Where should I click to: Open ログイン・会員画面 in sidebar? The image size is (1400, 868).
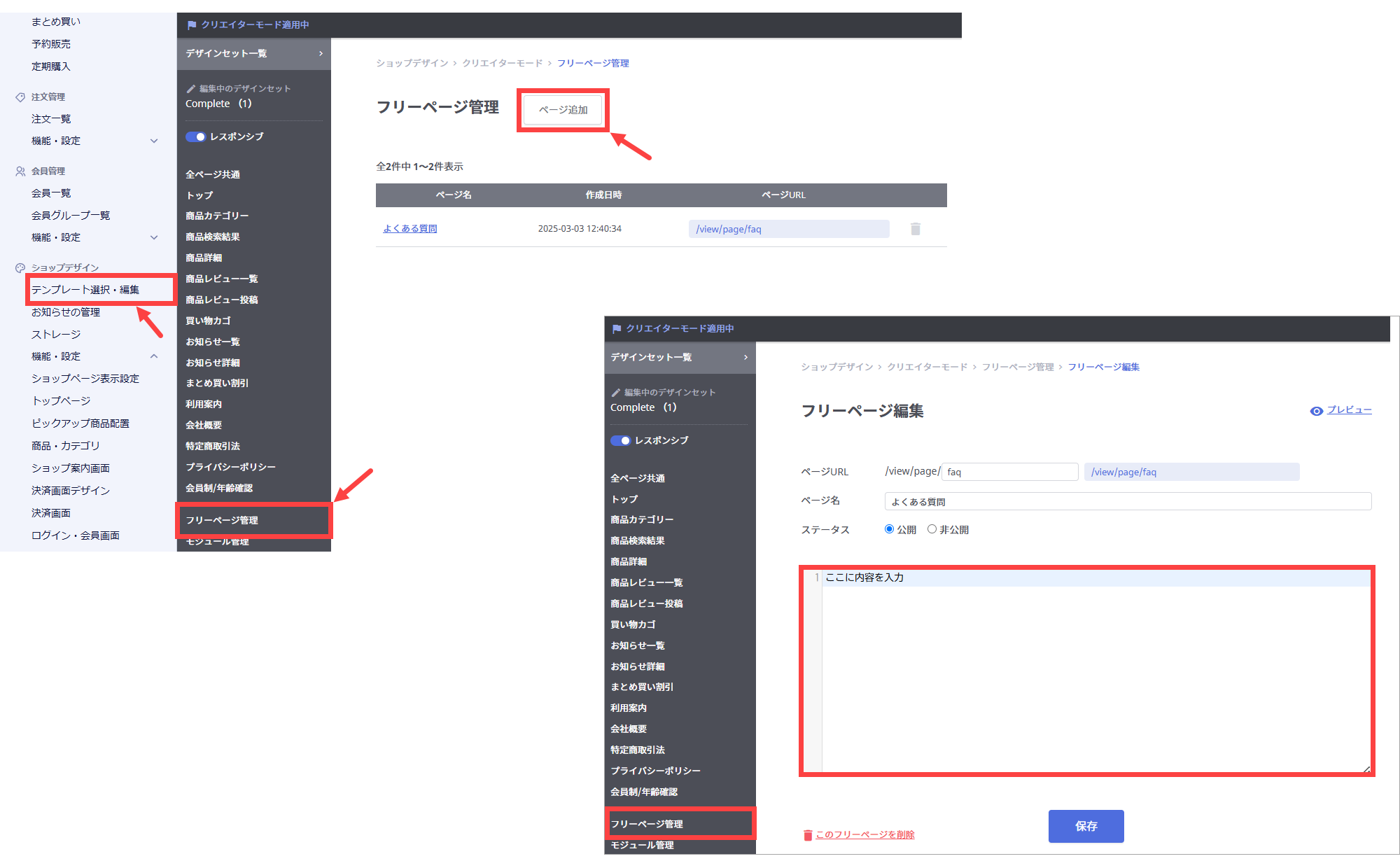pyautogui.click(x=76, y=535)
